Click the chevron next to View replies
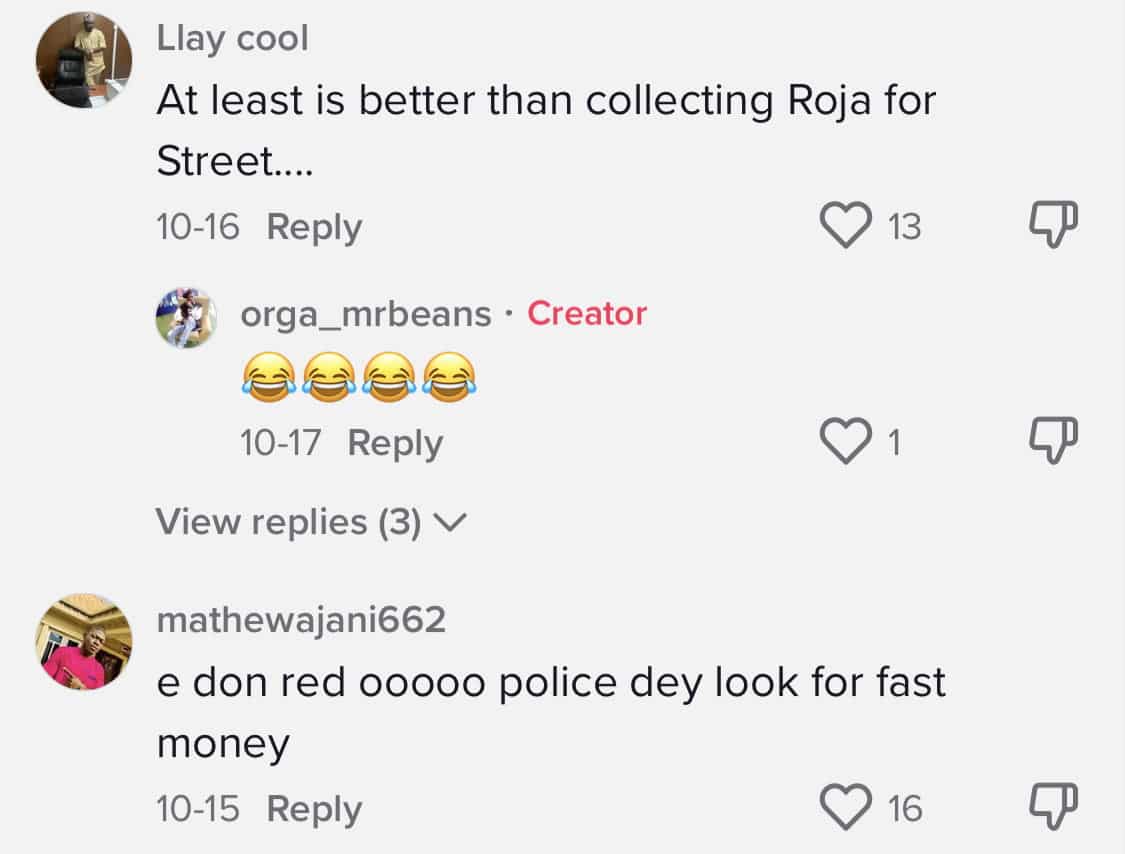 click(453, 522)
